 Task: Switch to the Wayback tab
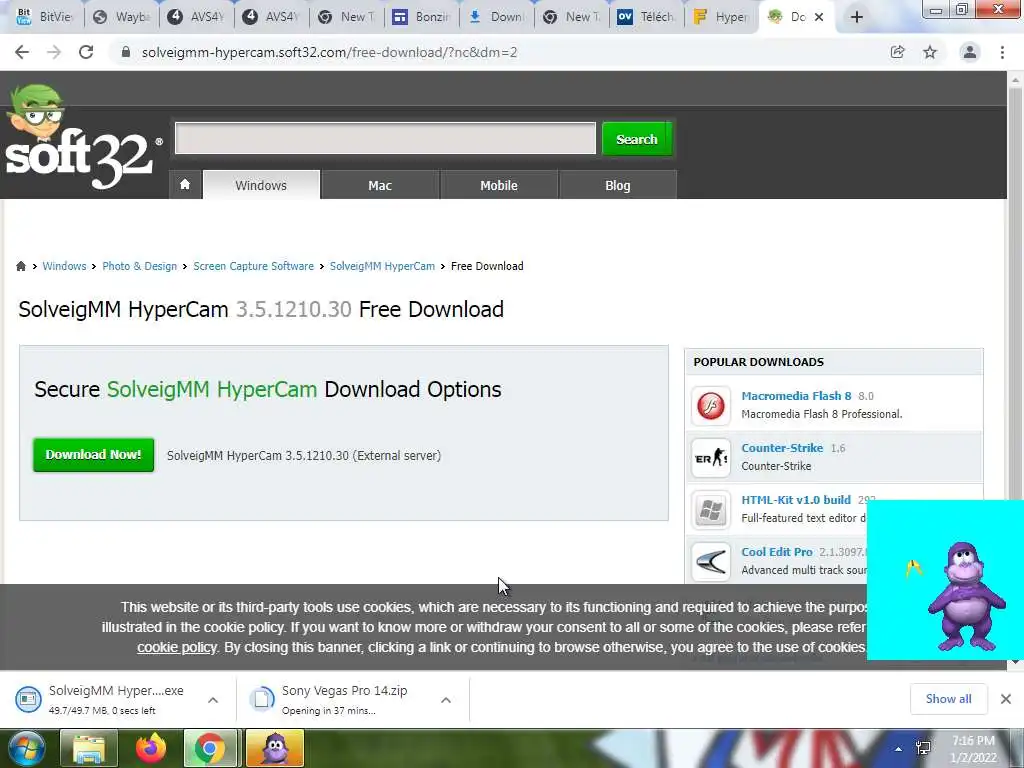[x=122, y=17]
